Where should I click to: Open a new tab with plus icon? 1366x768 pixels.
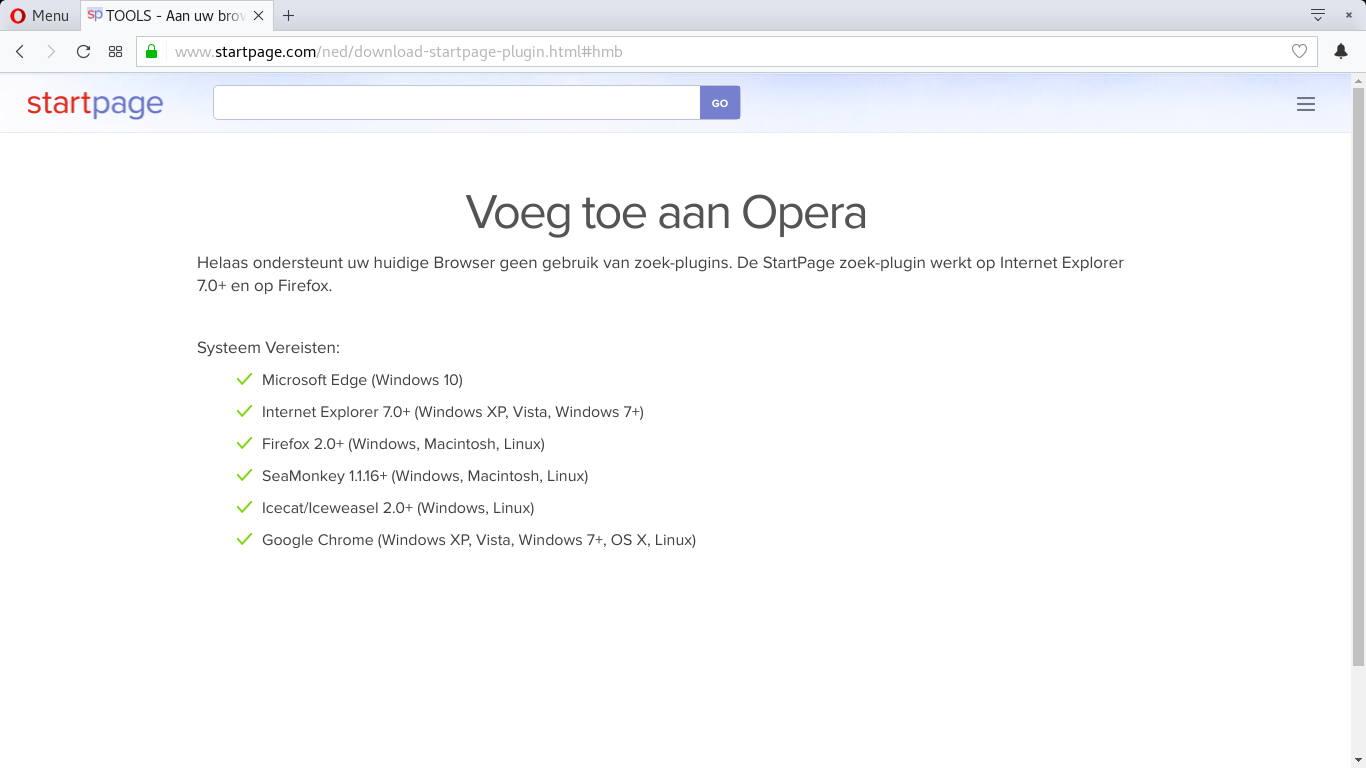coord(289,16)
